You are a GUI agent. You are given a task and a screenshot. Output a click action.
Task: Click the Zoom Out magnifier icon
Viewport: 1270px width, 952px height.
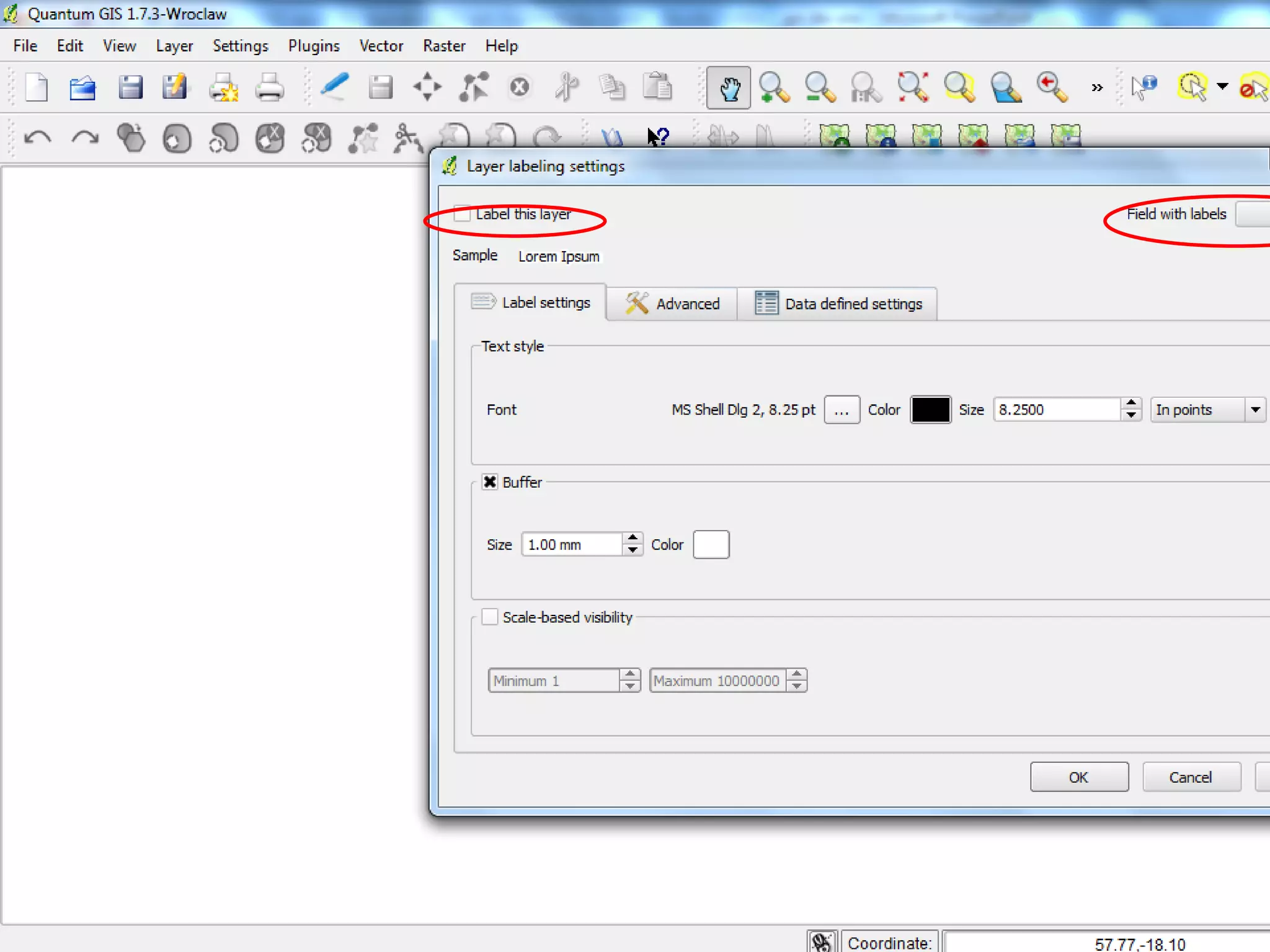[x=820, y=88]
